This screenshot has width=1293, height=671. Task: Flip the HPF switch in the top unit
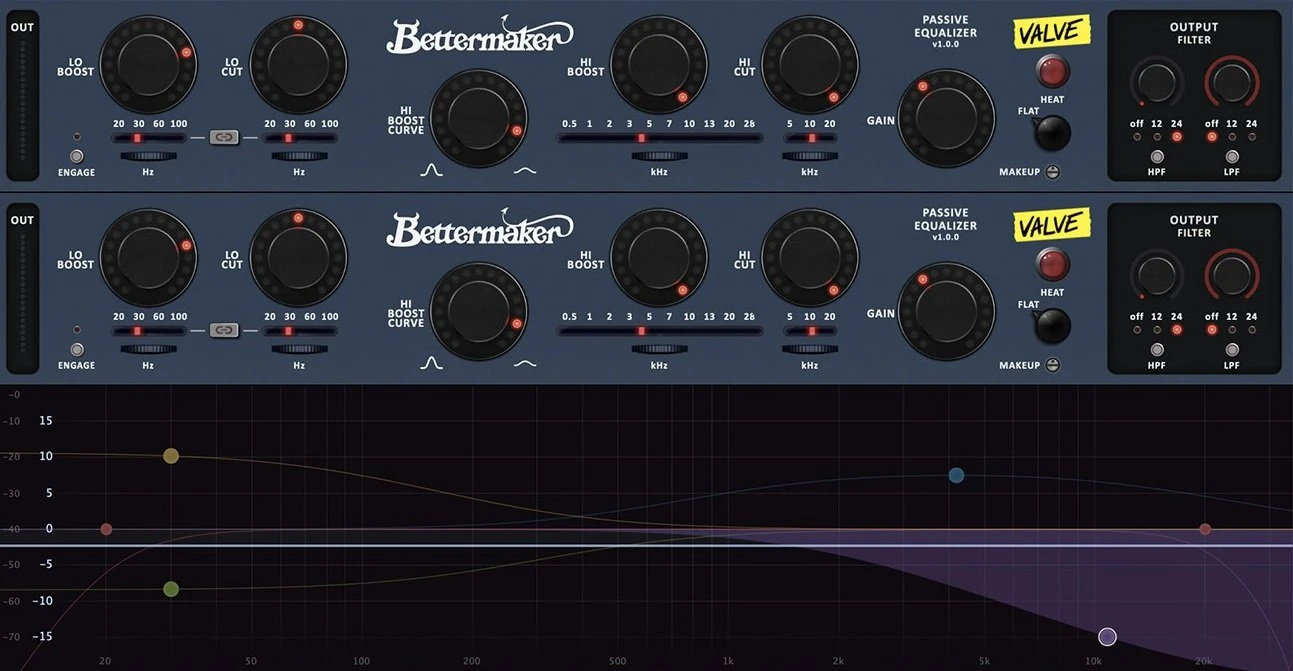[x=1157, y=157]
